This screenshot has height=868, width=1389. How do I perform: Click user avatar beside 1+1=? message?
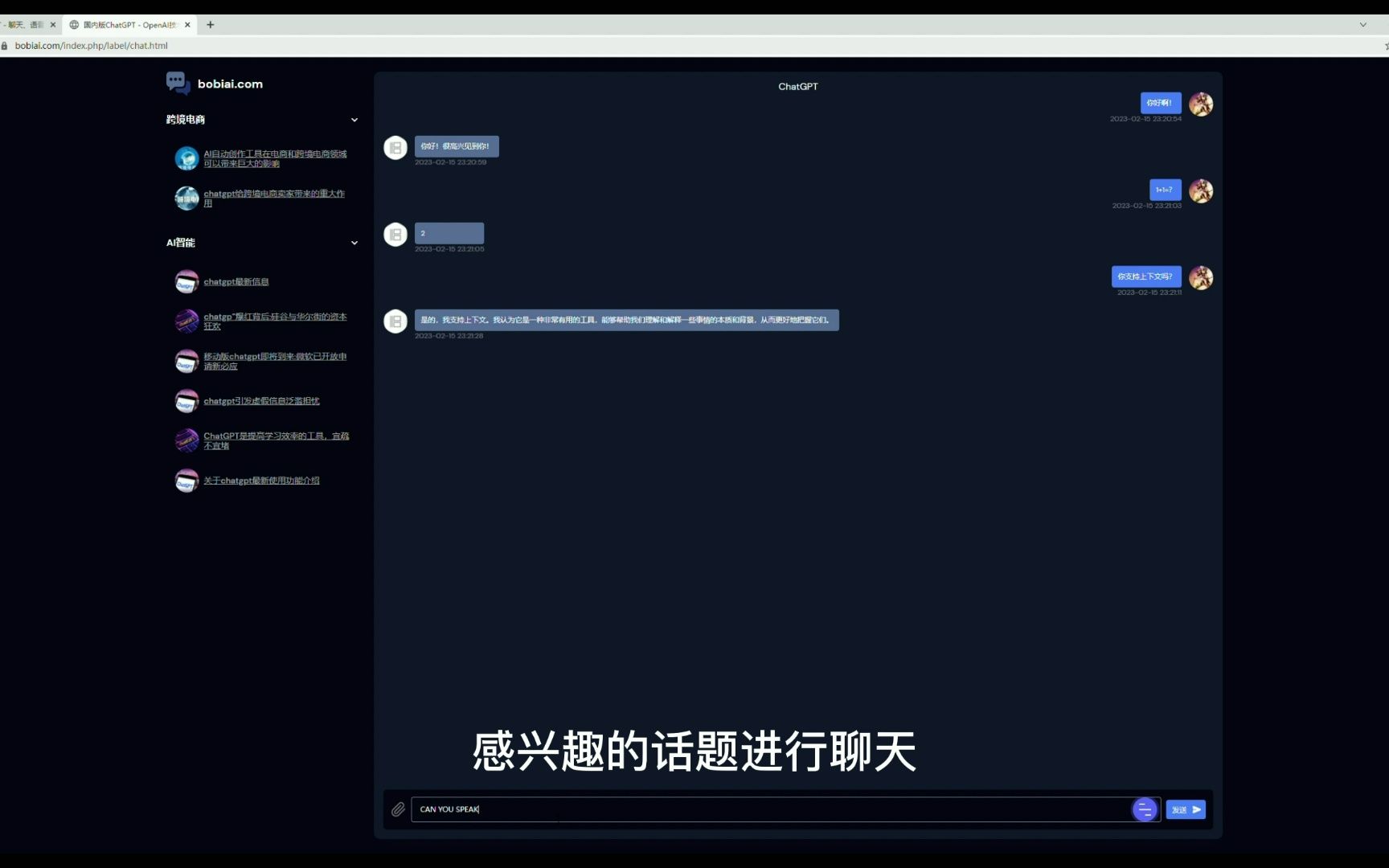click(x=1201, y=190)
